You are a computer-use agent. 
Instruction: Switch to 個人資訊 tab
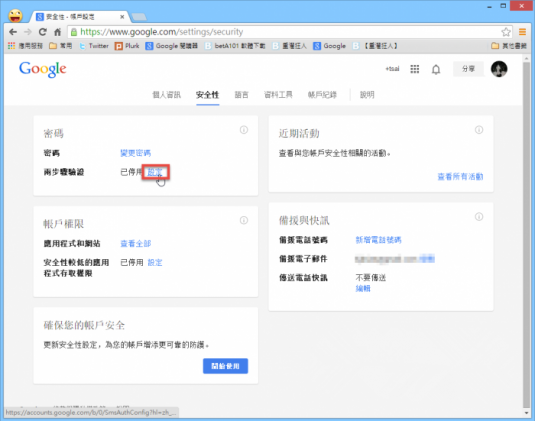(x=167, y=95)
